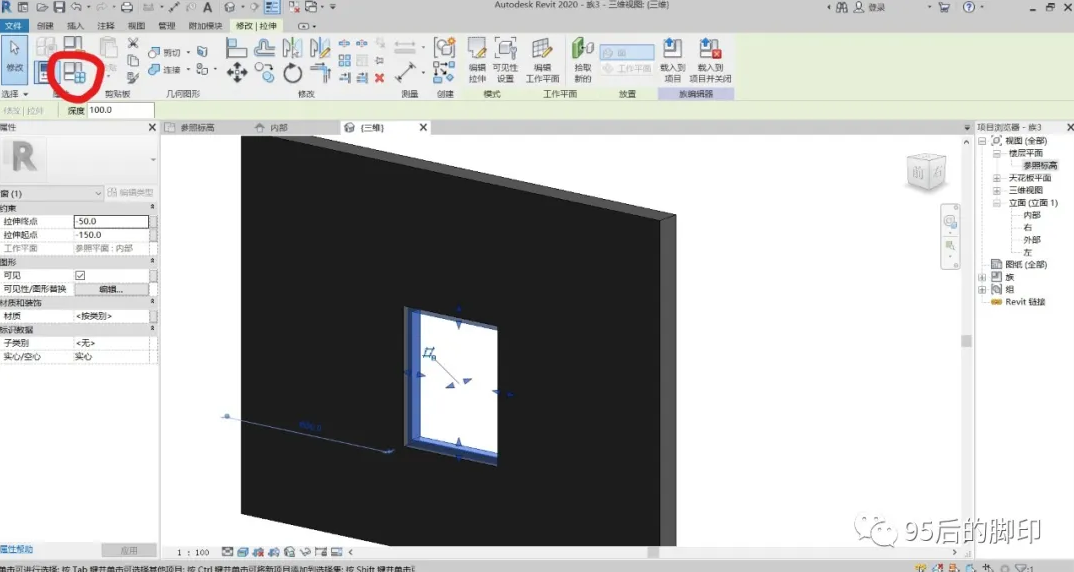
Task: Click the detail level icon in view control bar
Action: (x=227, y=551)
